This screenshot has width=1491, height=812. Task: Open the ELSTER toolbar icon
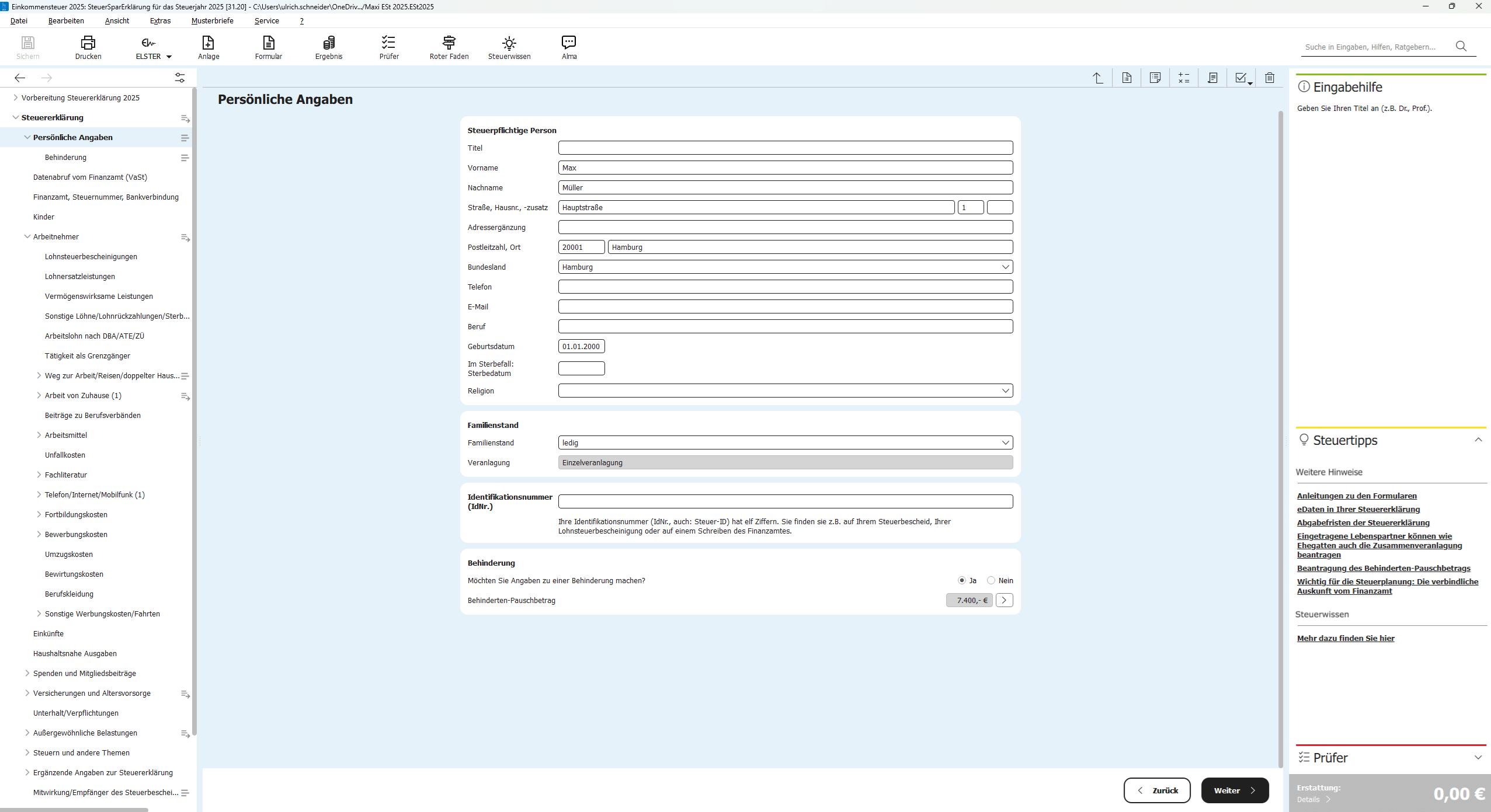(x=148, y=43)
